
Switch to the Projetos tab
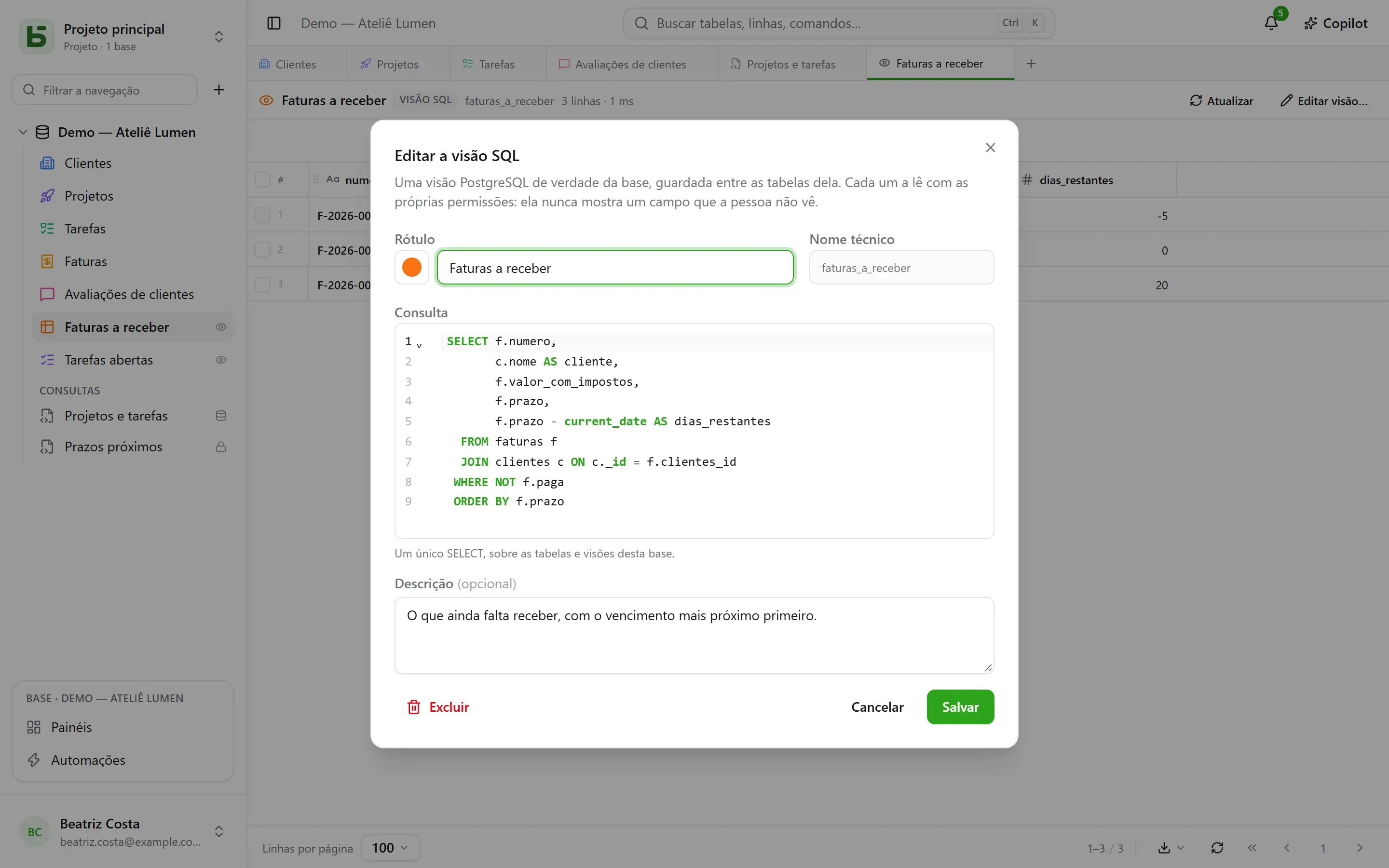pyautogui.click(x=390, y=64)
